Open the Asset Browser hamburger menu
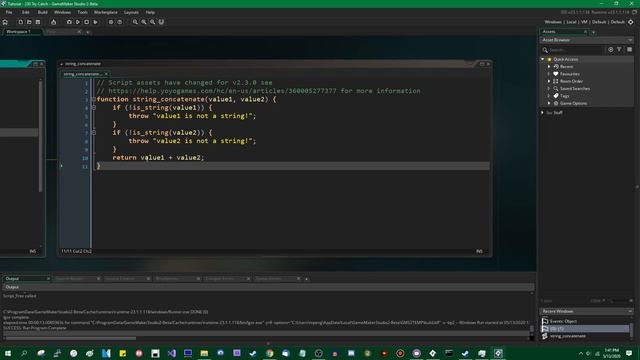Viewport: 640px width, 360px height. coord(629,49)
